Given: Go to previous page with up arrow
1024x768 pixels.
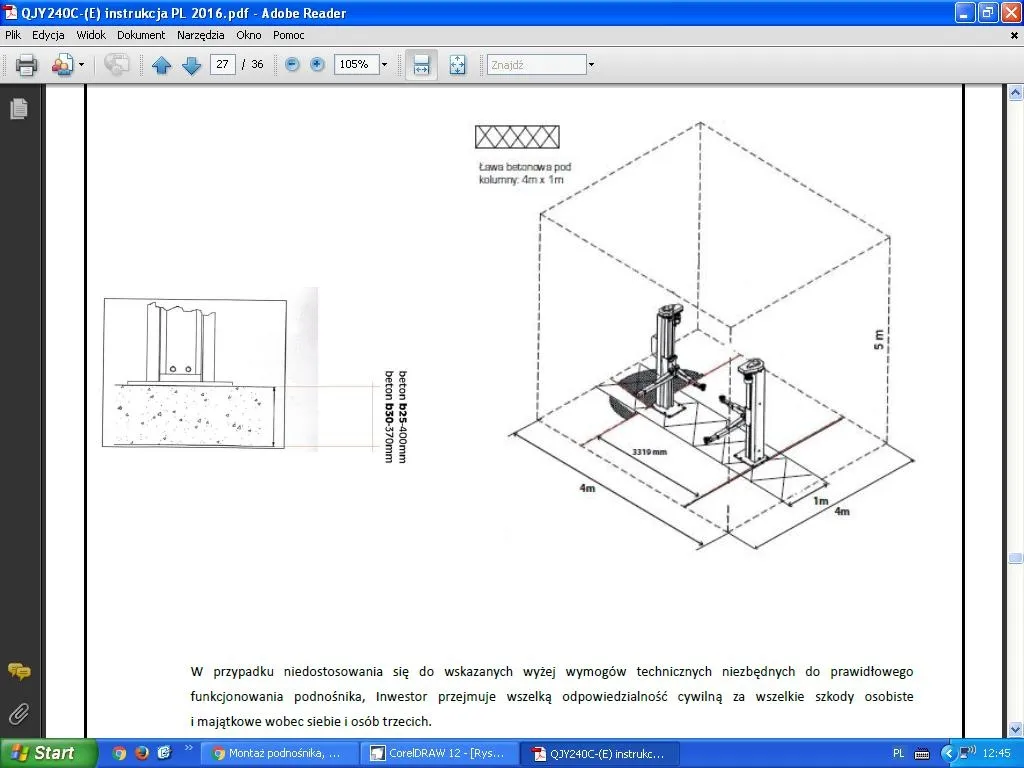Looking at the screenshot, I should tap(161, 65).
